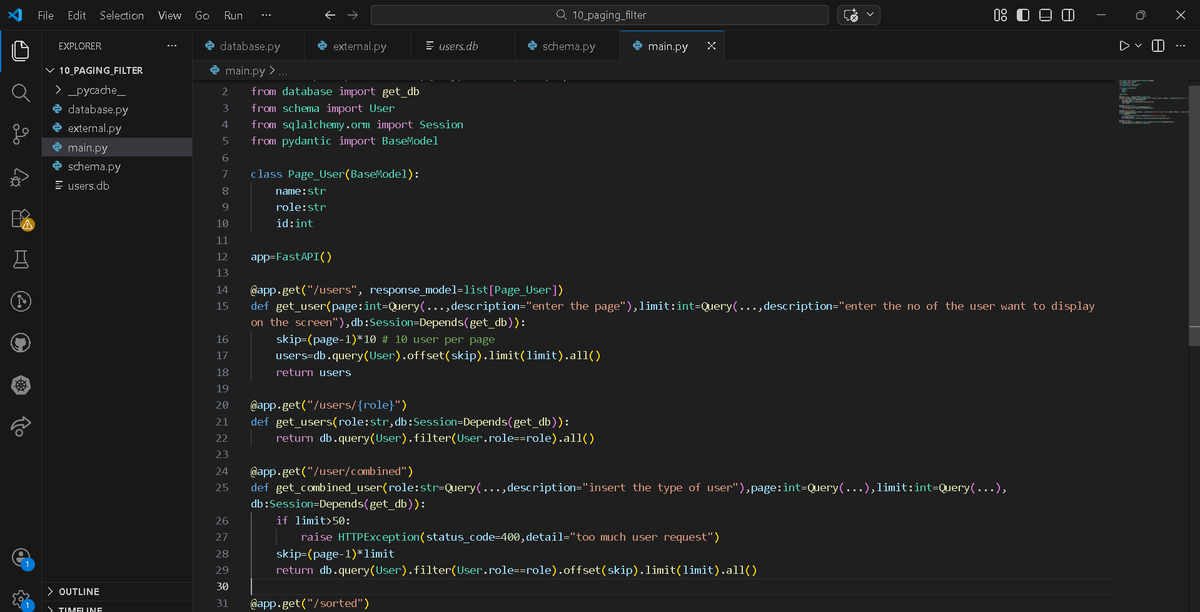Click the EXPLORER panel title
1200x612 pixels.
80,46
